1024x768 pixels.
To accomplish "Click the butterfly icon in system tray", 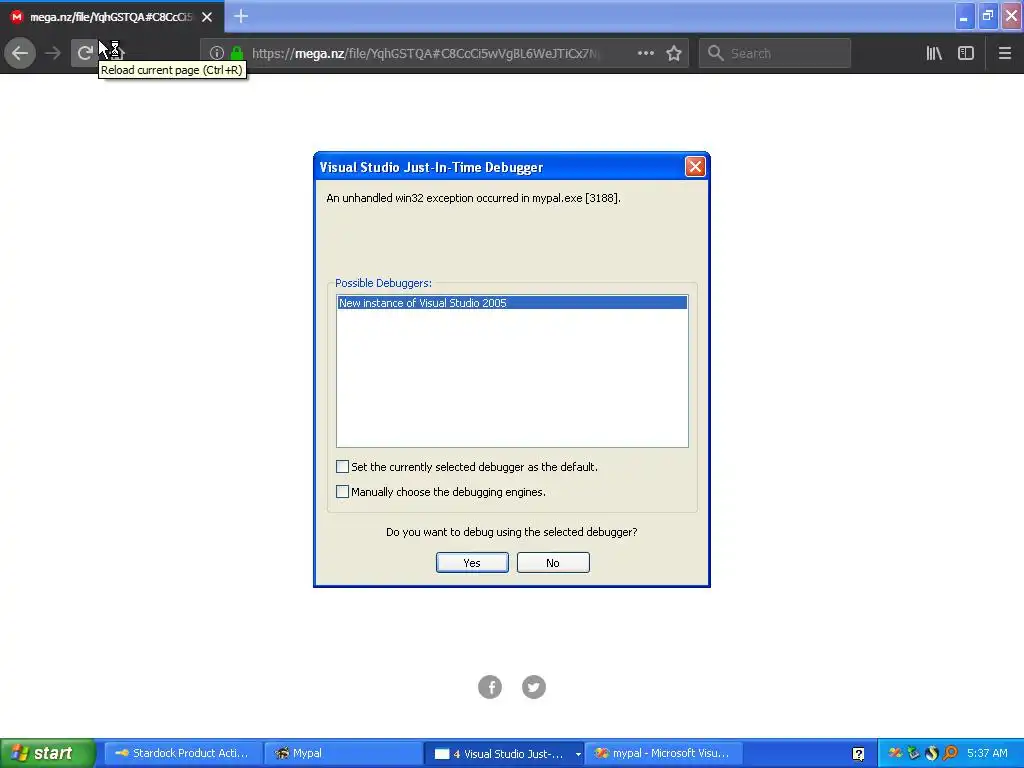I will 895,753.
